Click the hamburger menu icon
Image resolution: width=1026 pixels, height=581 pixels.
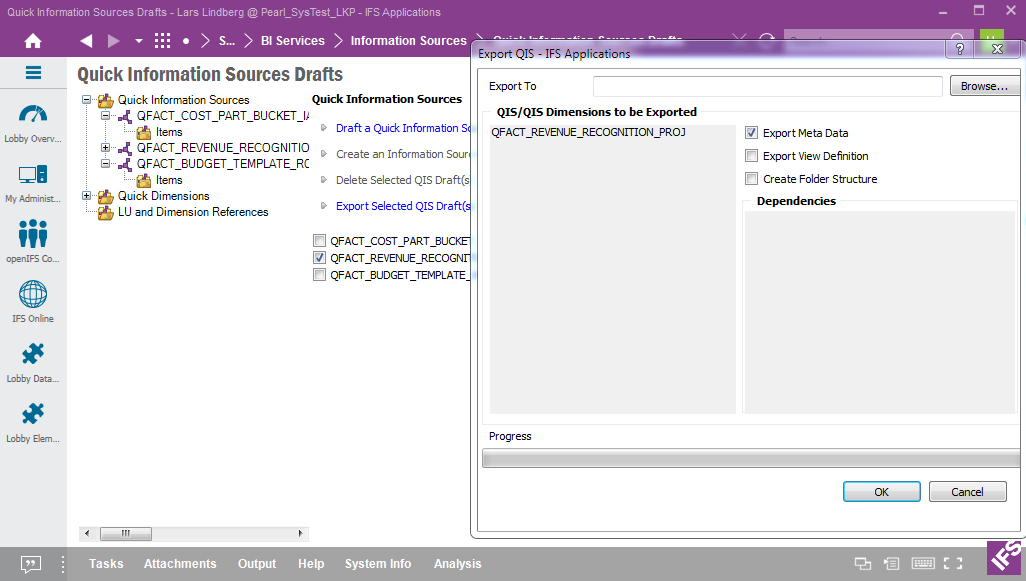33,73
